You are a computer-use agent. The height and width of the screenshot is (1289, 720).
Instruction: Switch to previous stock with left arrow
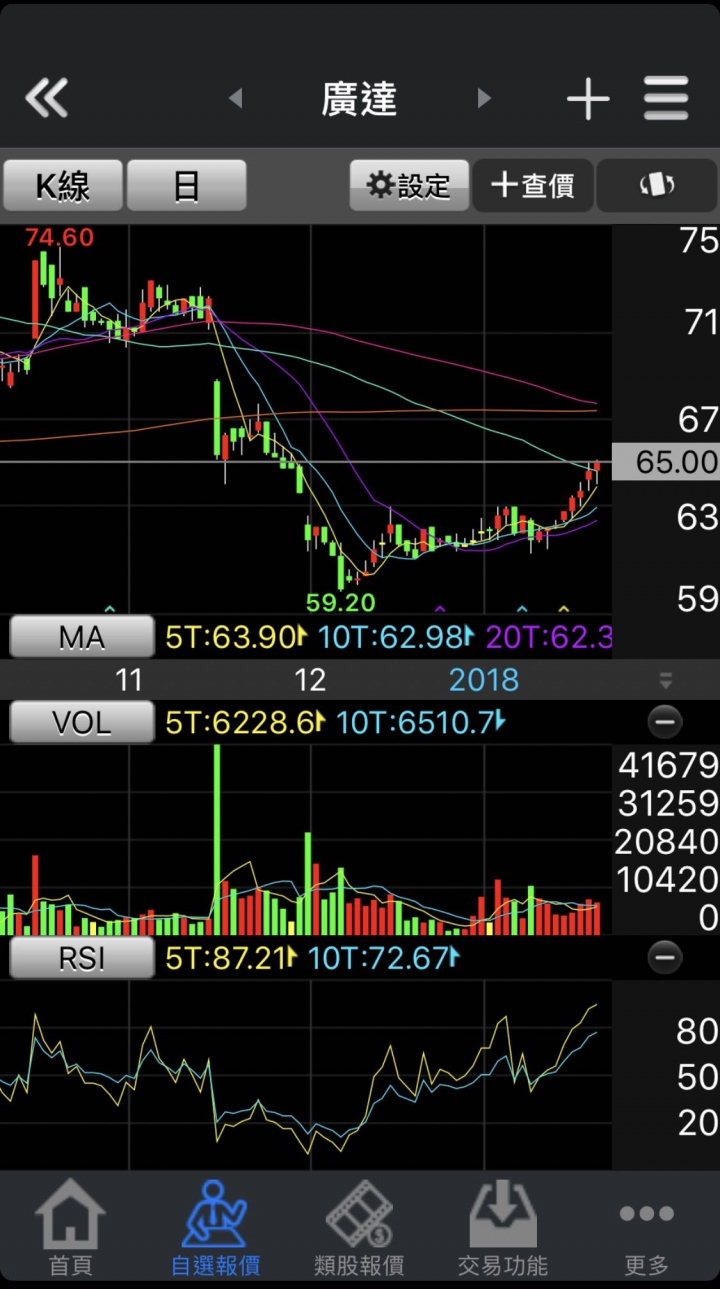coord(236,98)
